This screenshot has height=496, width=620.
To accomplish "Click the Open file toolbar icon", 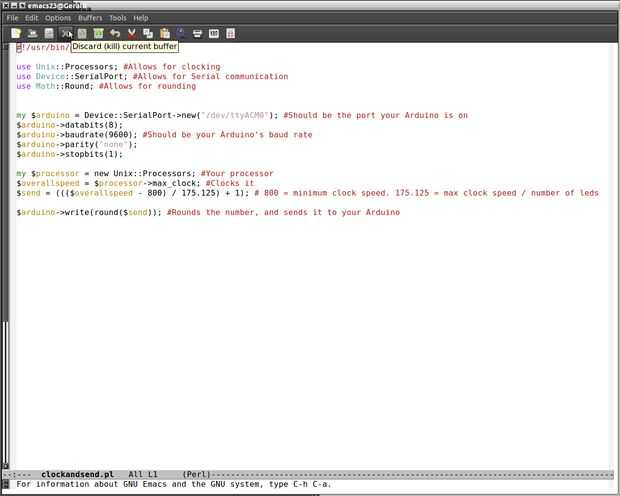I will point(32,34).
